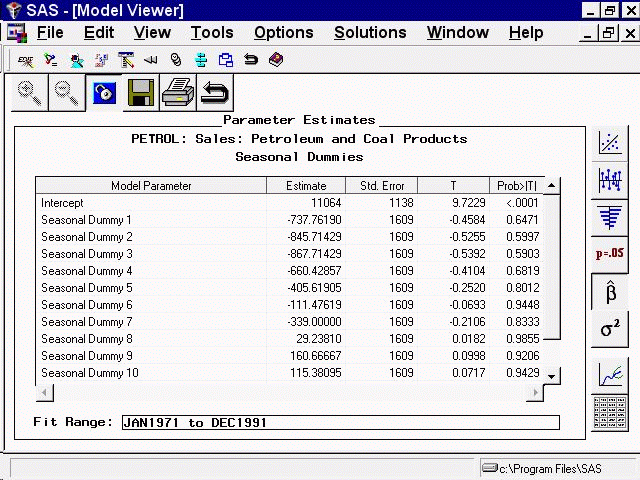Screen dimensions: 640x480
Task: Click the small toolbar fourth icon with squares
Action: (x=101, y=60)
